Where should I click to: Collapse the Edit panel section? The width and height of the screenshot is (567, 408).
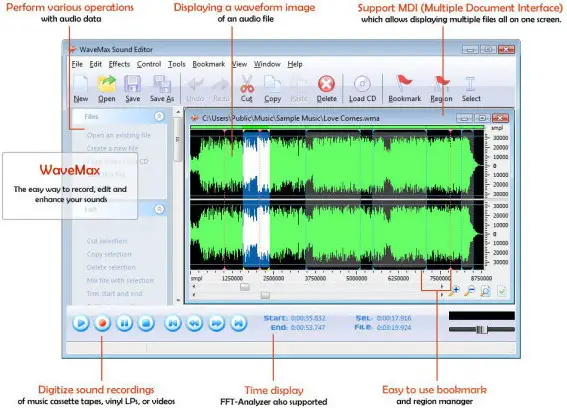[159, 209]
